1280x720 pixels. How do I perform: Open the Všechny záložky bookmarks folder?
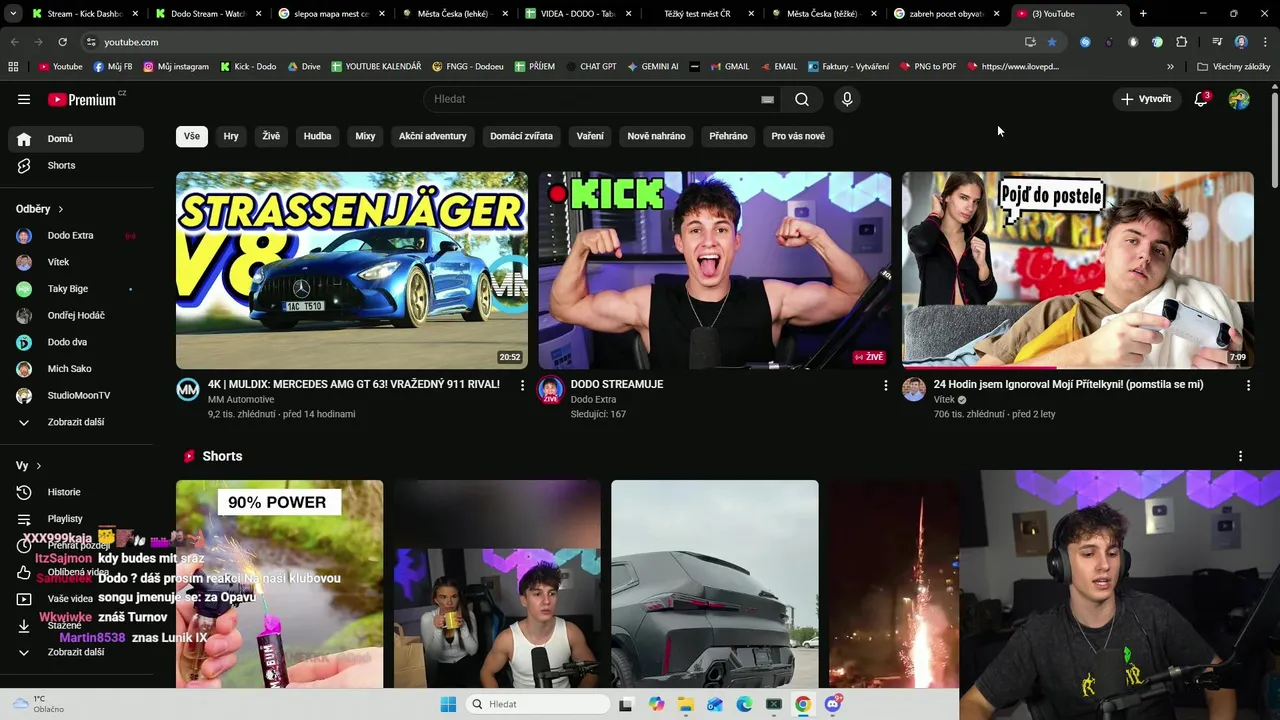click(x=1233, y=67)
